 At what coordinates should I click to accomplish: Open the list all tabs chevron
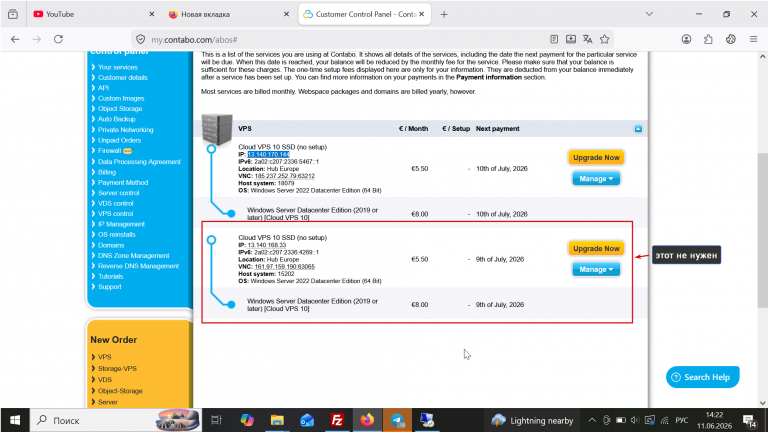point(649,14)
